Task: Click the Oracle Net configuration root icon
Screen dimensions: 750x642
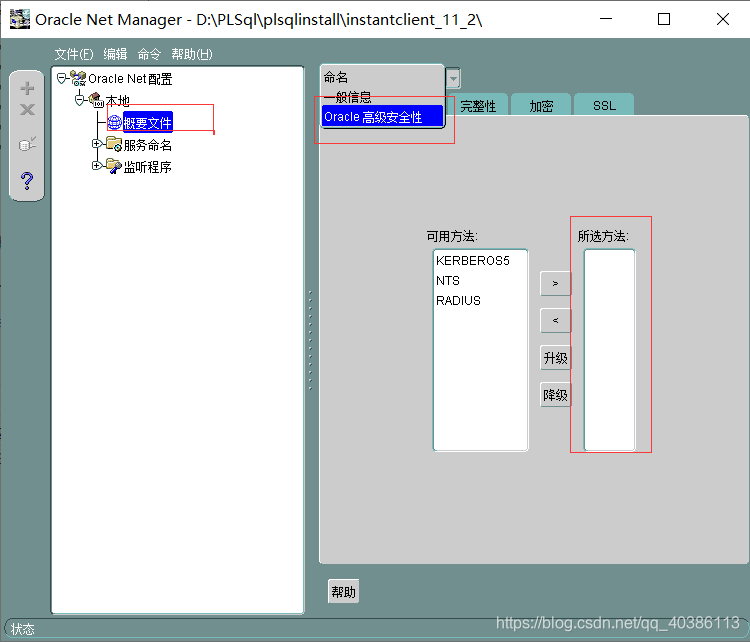Action: [78, 78]
